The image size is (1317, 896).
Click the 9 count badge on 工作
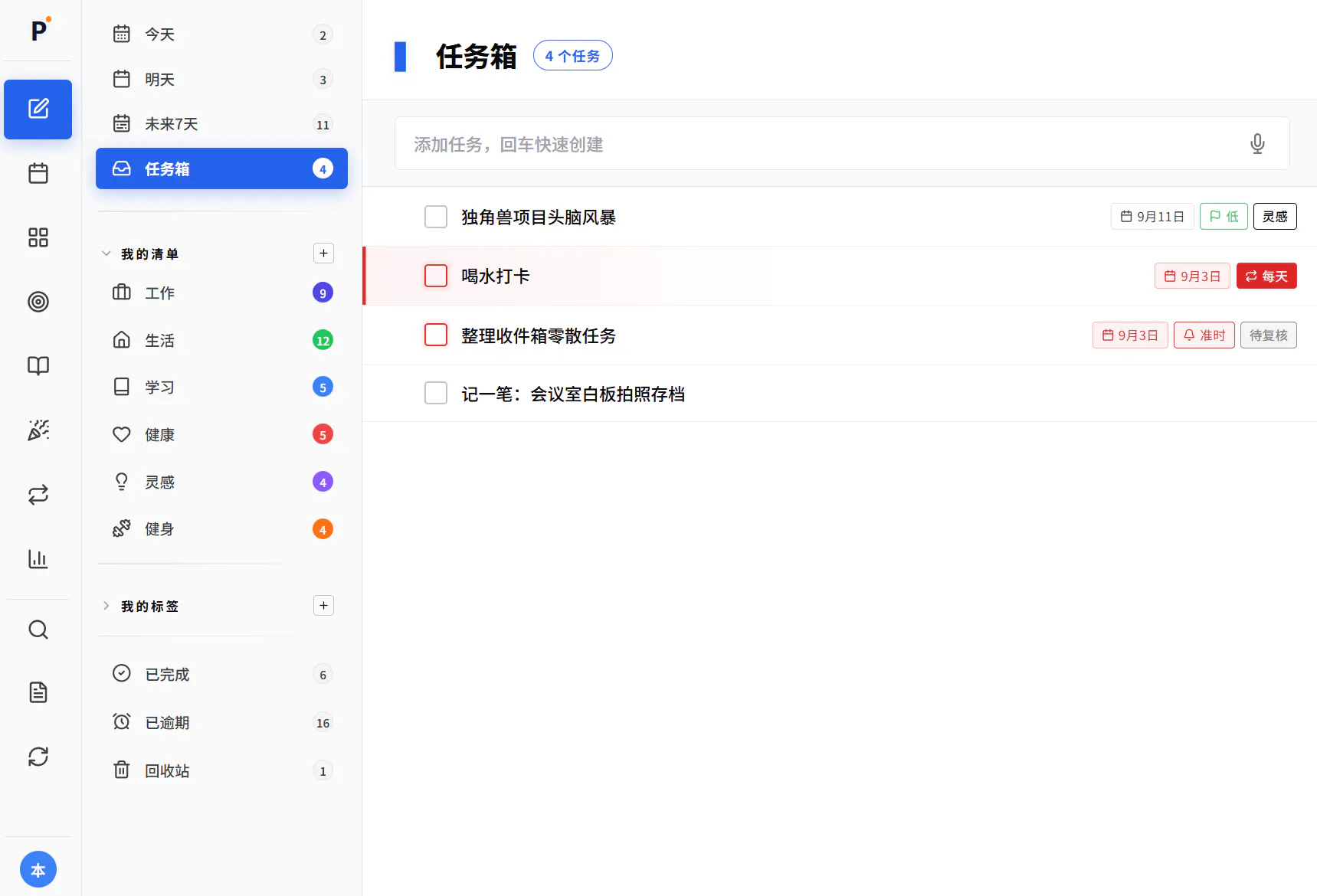(323, 293)
